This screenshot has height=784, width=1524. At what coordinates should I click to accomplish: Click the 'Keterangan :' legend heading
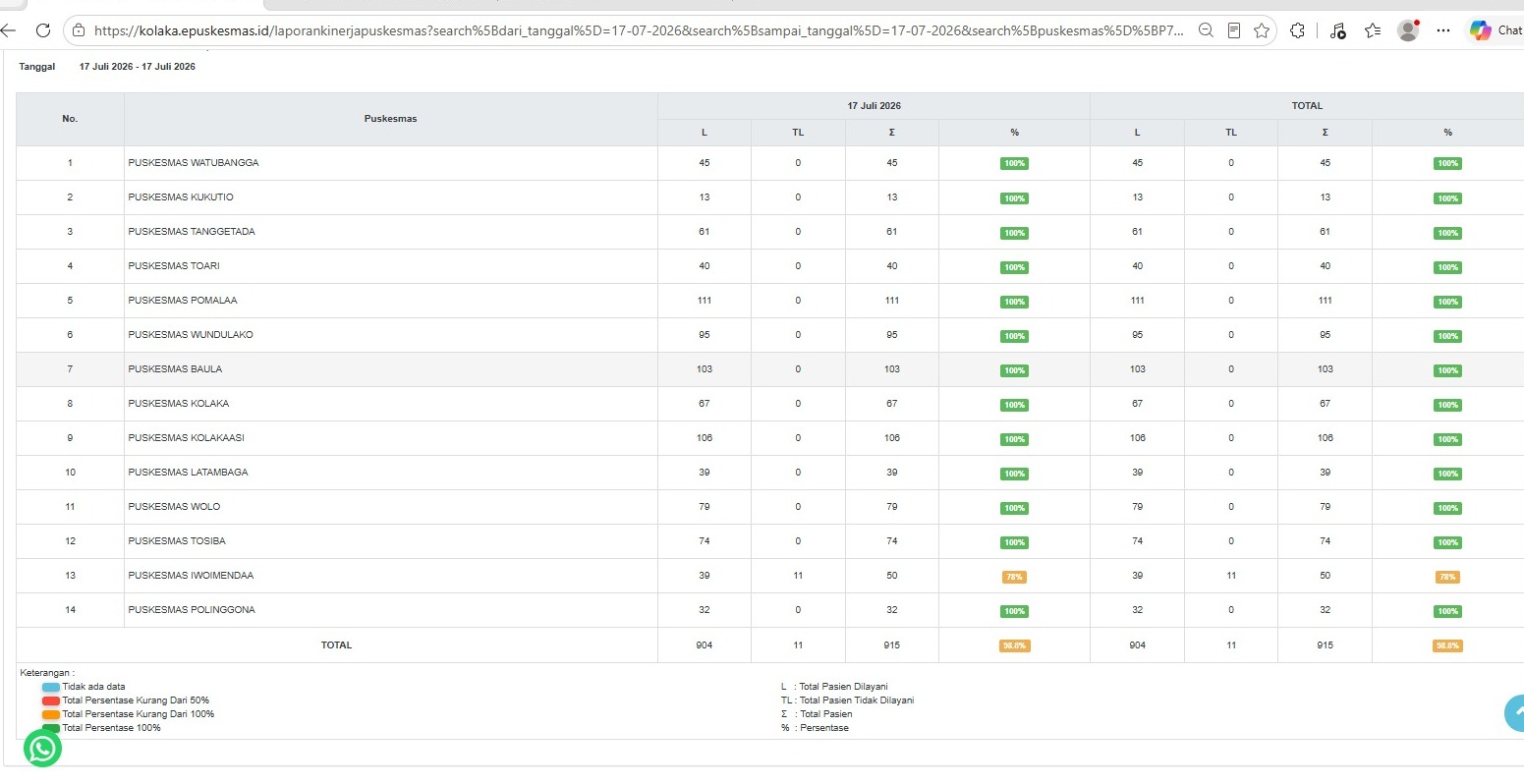tap(47, 673)
